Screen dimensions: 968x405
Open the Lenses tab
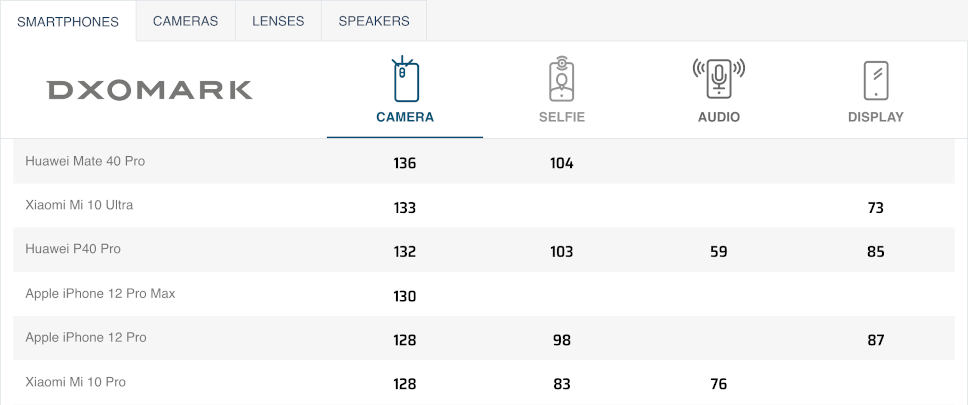click(x=278, y=21)
